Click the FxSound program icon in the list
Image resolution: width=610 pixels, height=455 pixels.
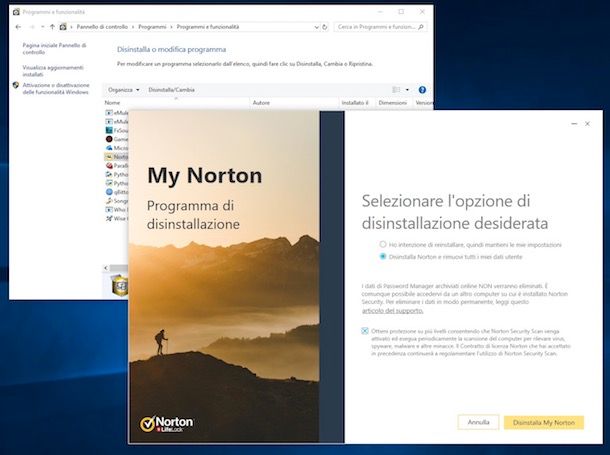[109, 130]
